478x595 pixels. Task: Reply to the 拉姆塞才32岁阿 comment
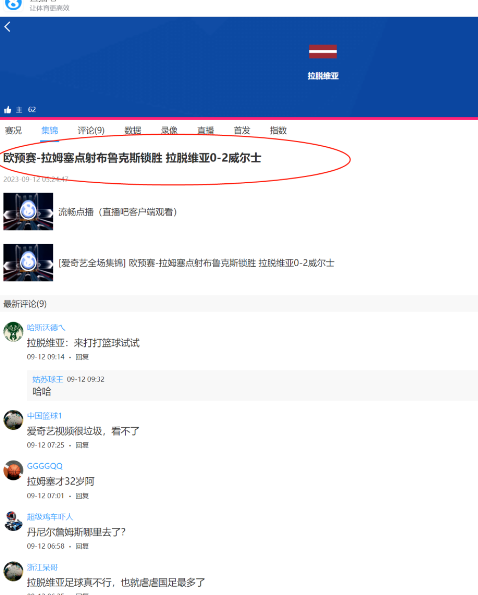[x=82, y=496]
